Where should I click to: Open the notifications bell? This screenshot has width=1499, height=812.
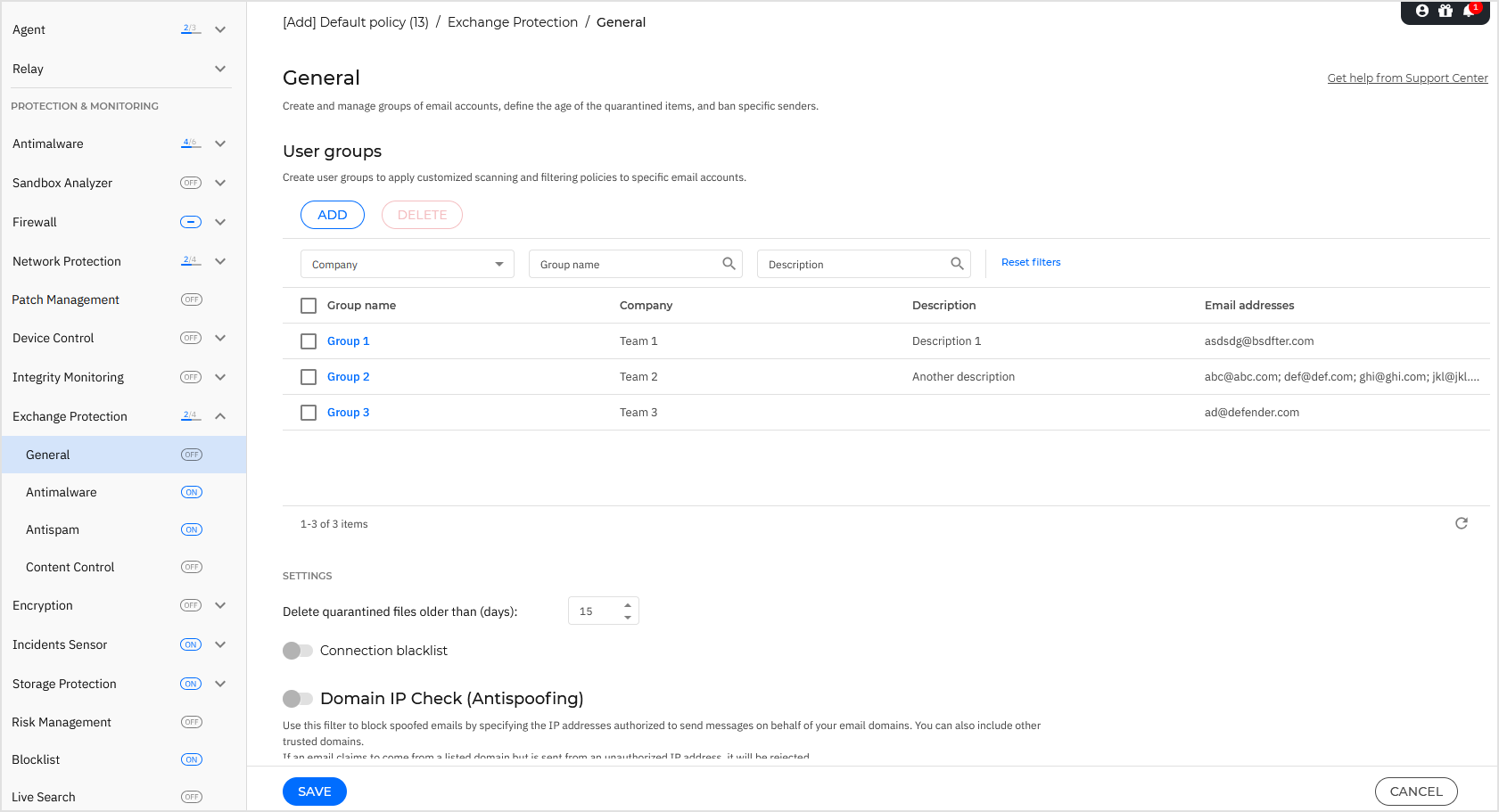tap(1469, 11)
